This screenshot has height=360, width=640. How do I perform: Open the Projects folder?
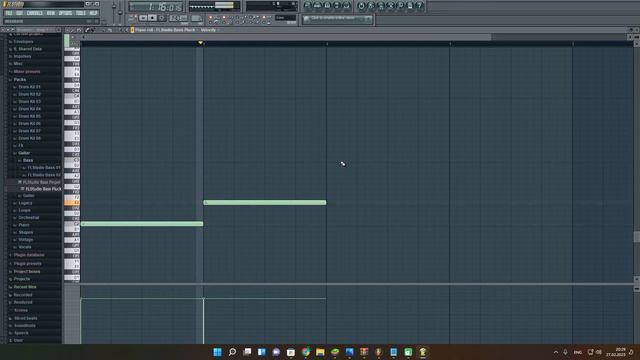(22, 279)
